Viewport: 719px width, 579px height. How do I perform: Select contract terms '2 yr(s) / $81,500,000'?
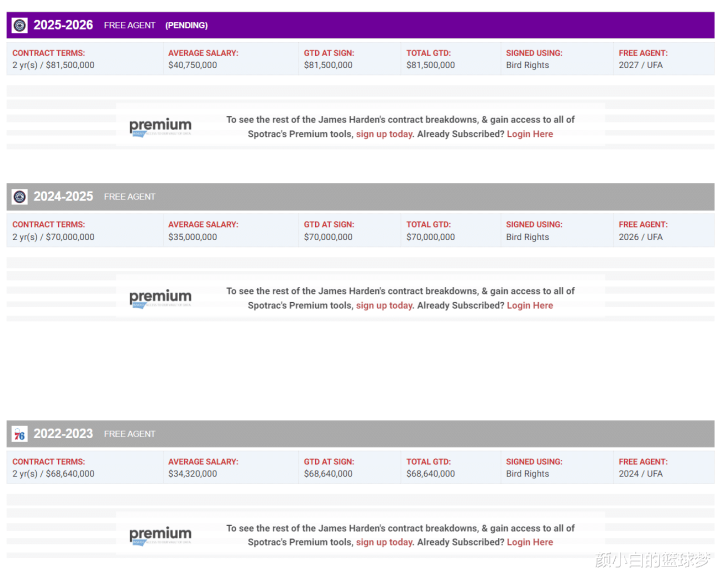(x=53, y=65)
